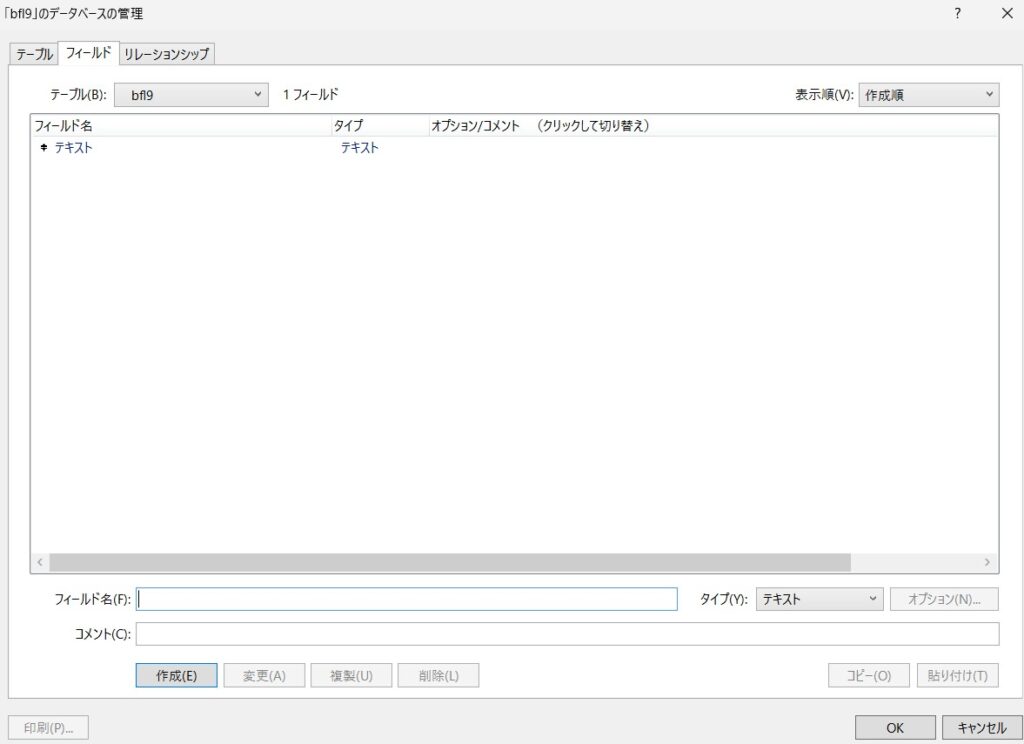Click the ? help button in title bar
The image size is (1024, 744).
coord(957,13)
